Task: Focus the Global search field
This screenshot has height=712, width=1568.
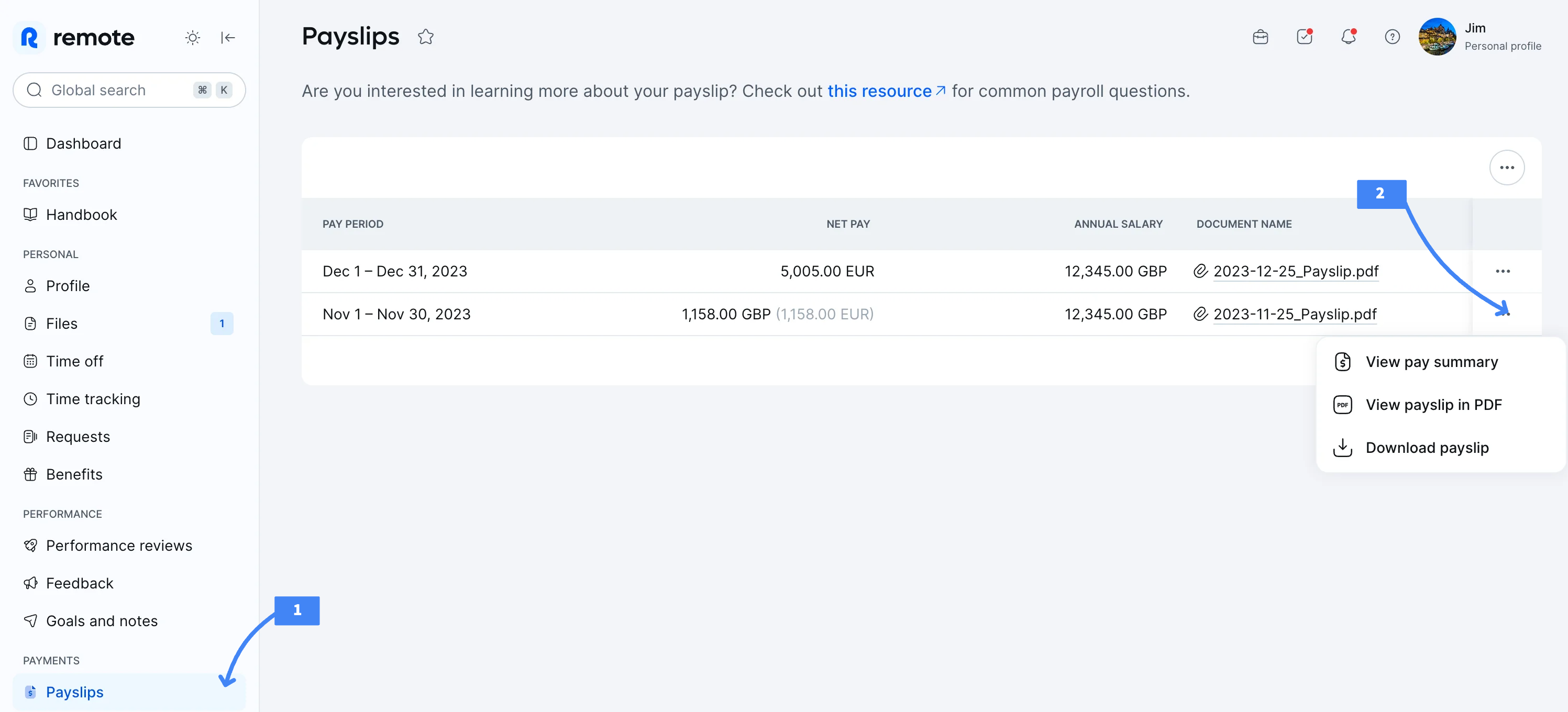Action: point(129,90)
